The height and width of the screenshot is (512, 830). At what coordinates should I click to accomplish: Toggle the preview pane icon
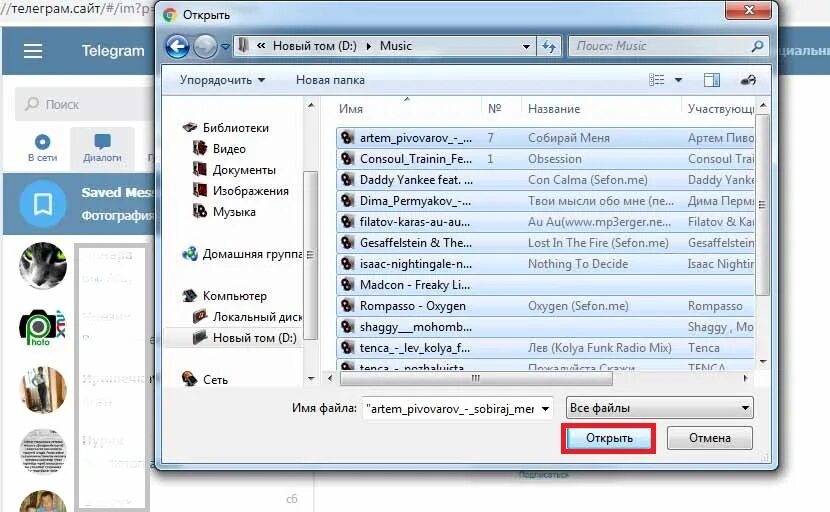(711, 80)
